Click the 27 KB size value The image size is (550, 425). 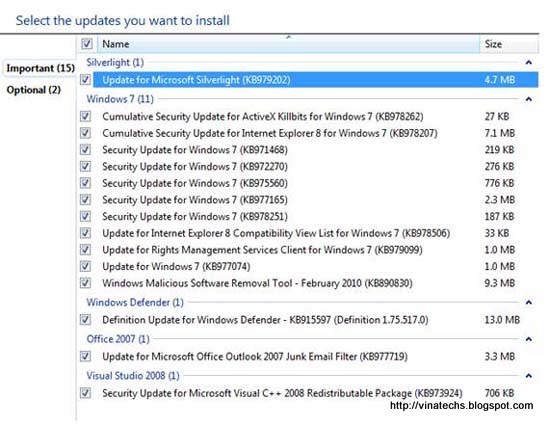click(497, 116)
